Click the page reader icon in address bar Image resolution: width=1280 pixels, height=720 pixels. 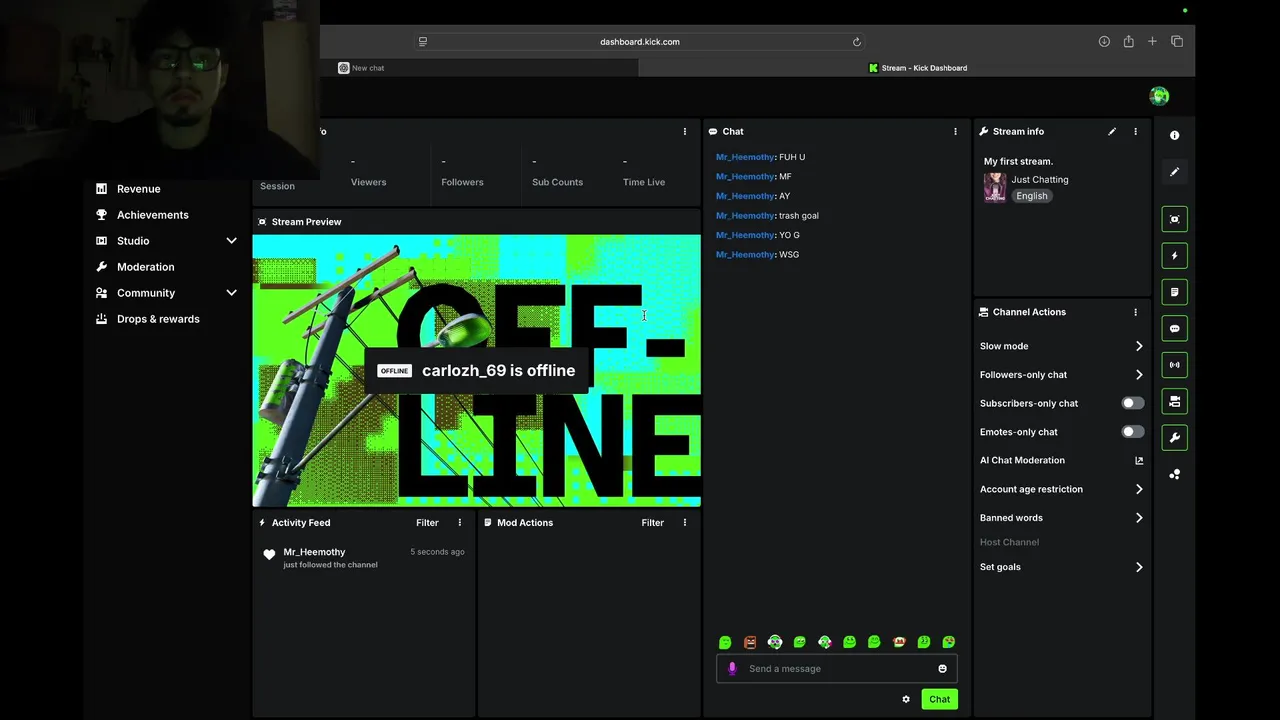click(x=423, y=42)
